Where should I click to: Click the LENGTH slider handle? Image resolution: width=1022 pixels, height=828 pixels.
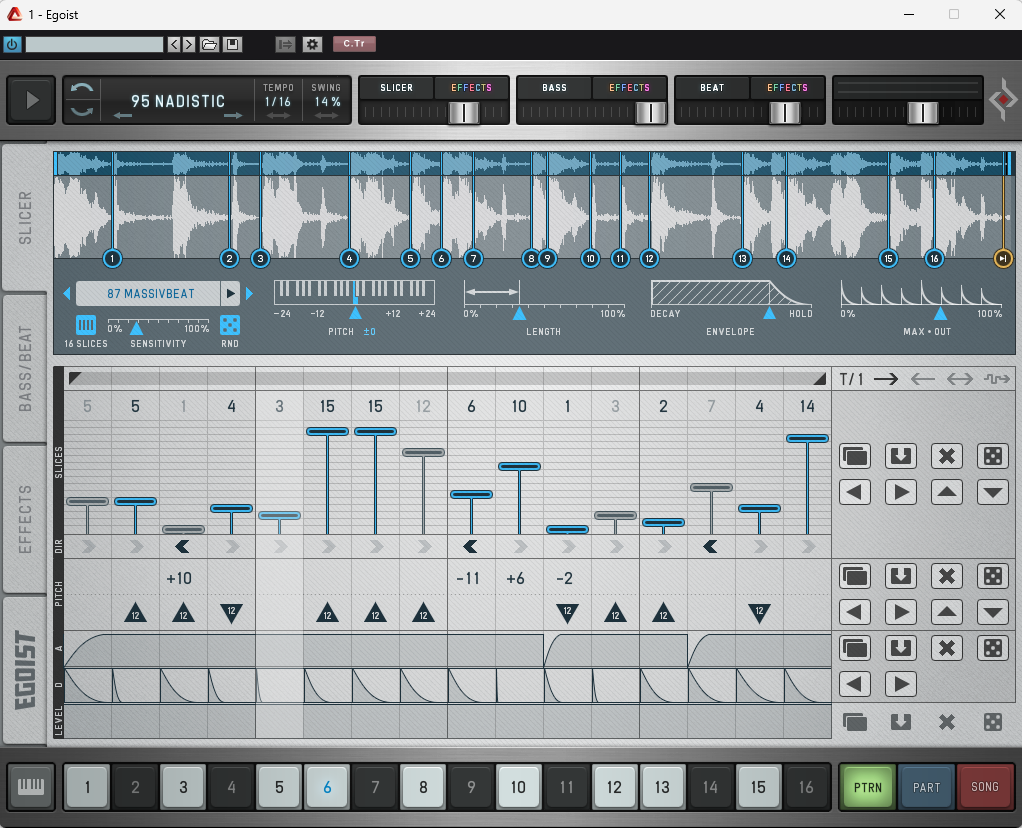point(519,314)
